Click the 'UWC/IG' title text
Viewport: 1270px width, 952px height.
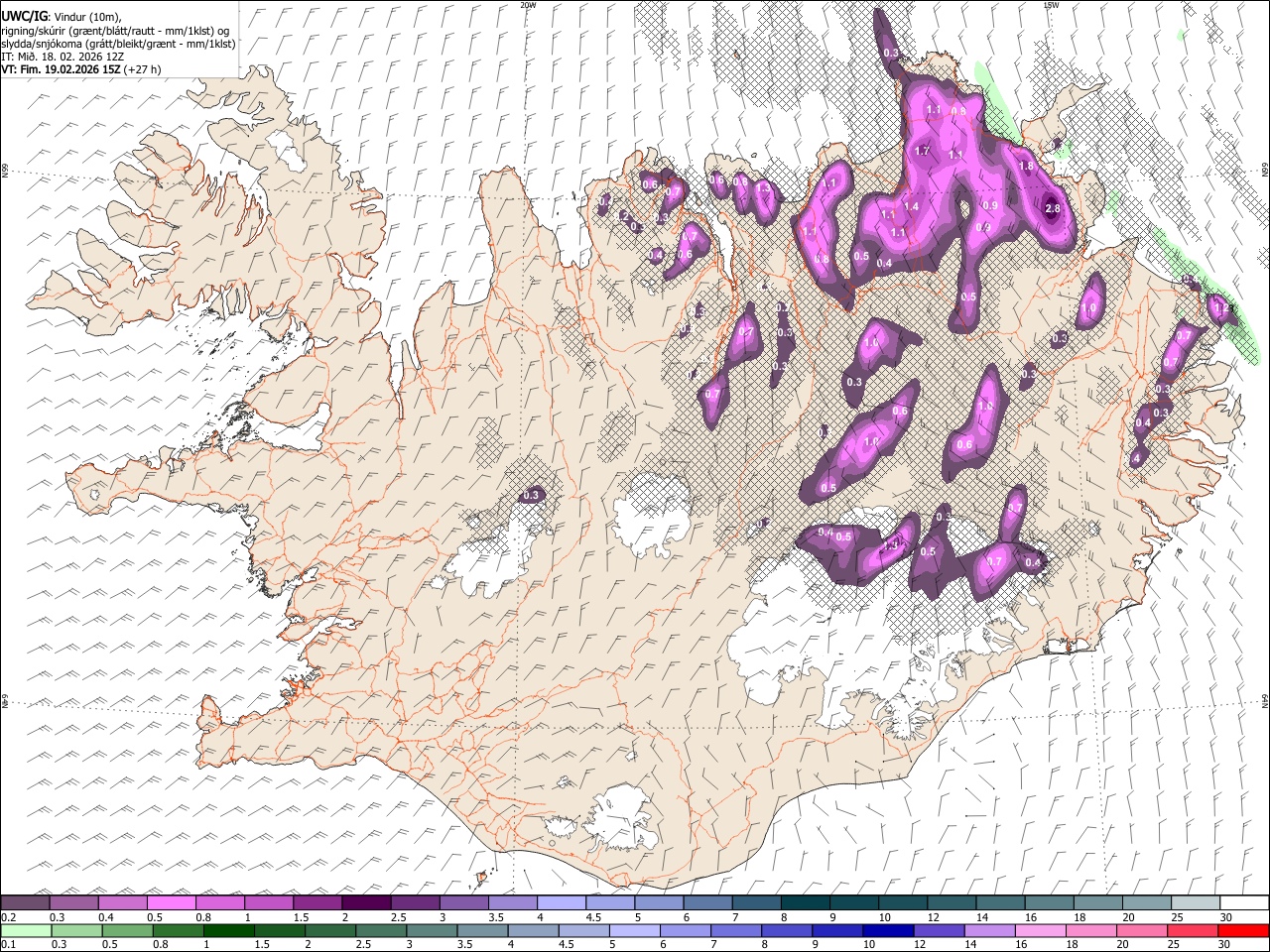pyautogui.click(x=24, y=15)
